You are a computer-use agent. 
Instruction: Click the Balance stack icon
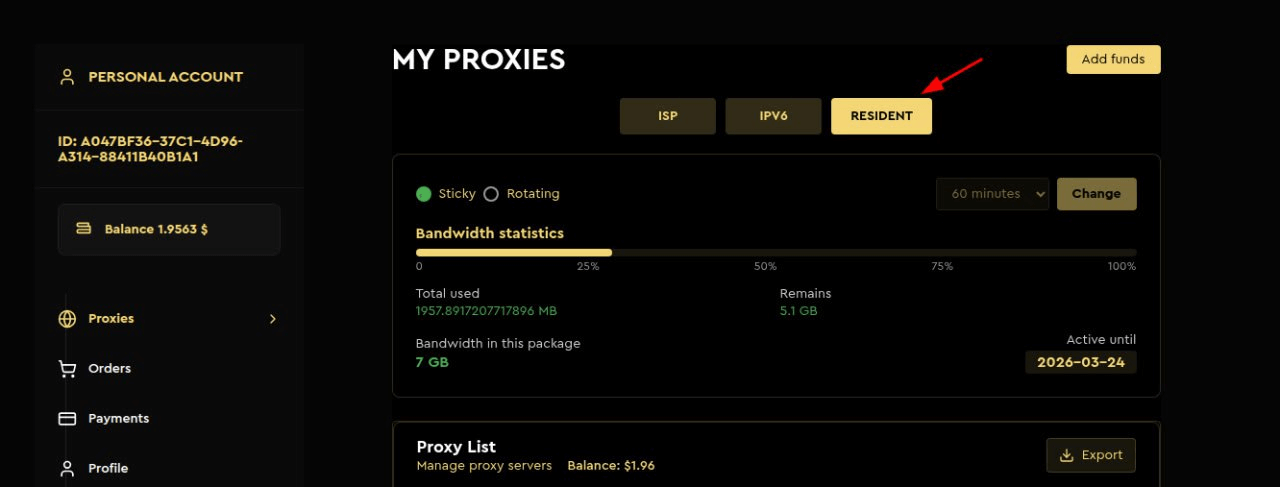(x=84, y=229)
